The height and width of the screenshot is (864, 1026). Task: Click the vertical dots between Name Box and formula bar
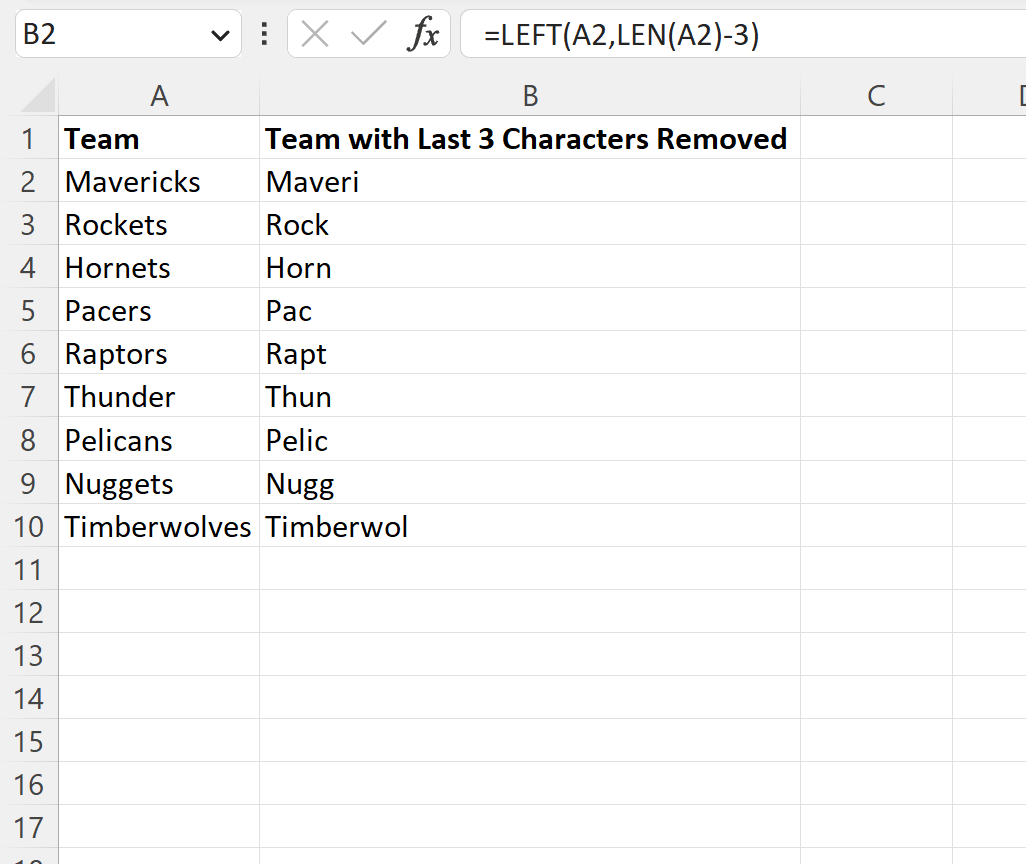263,33
